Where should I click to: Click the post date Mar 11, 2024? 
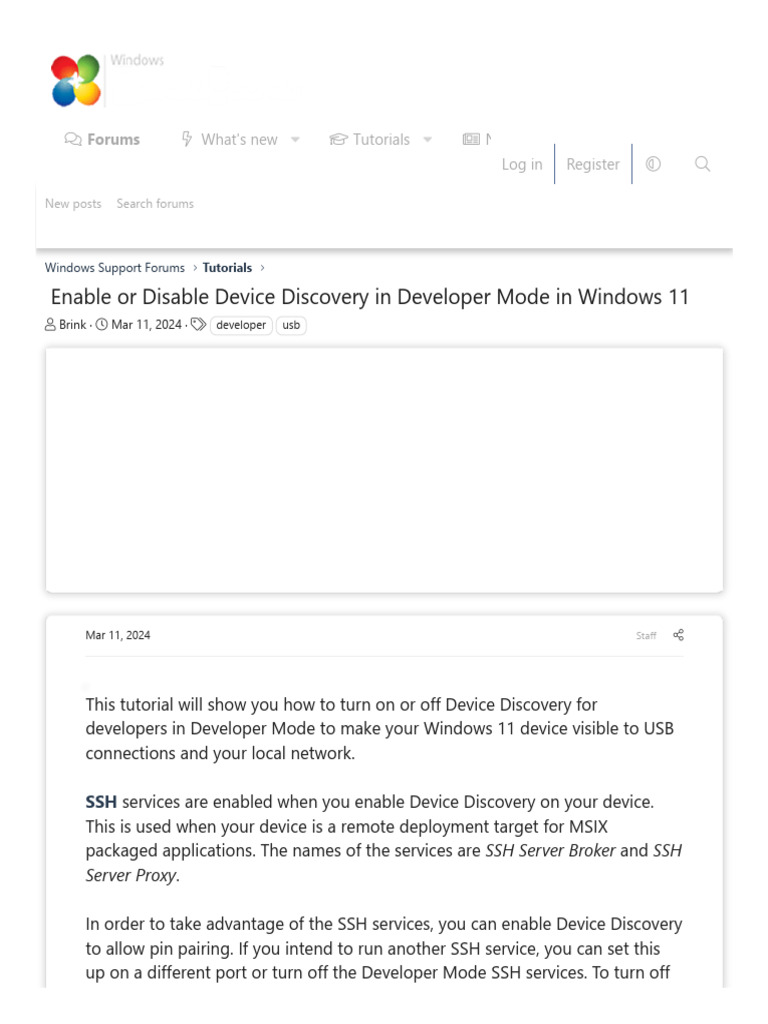(x=118, y=635)
